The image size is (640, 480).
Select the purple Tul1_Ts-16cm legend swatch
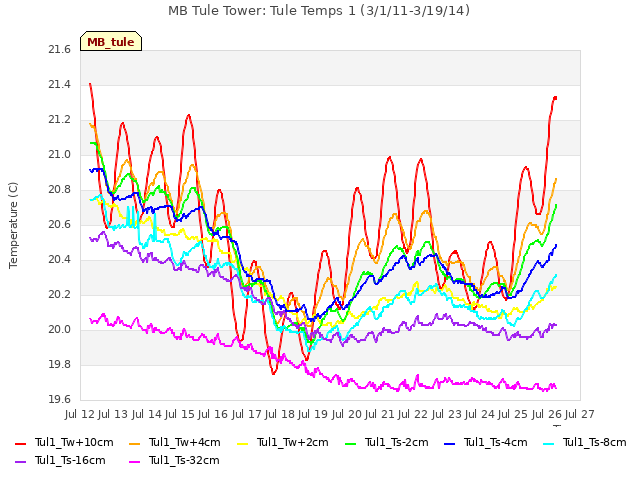[20, 461]
